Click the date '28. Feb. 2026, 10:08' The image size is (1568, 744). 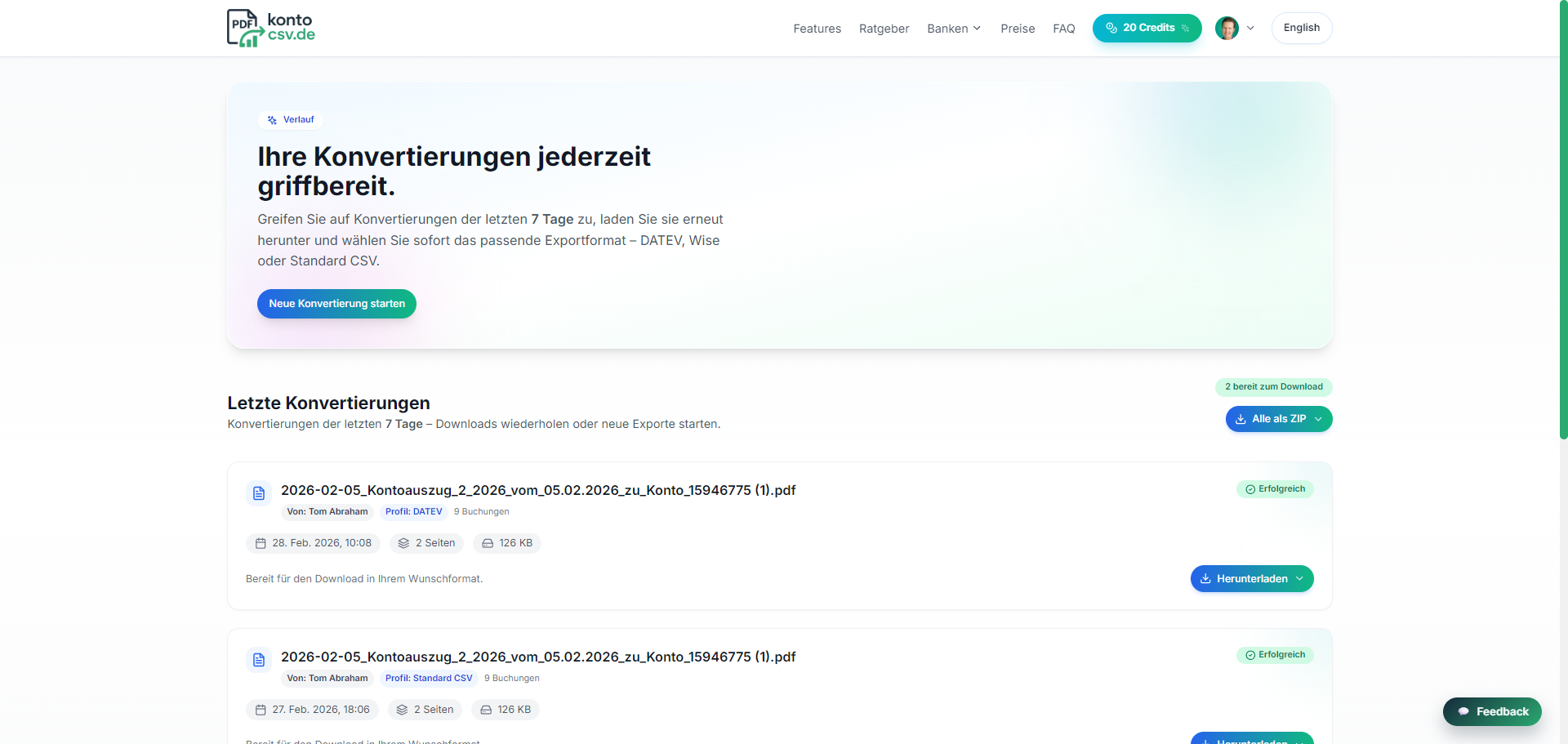[322, 543]
